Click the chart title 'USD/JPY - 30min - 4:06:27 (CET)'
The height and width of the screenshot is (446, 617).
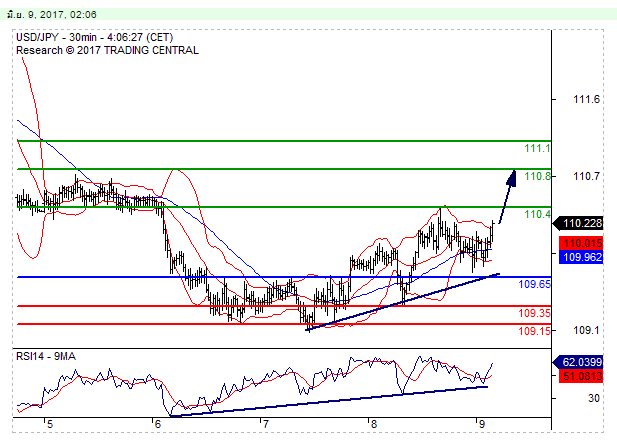[x=94, y=37]
